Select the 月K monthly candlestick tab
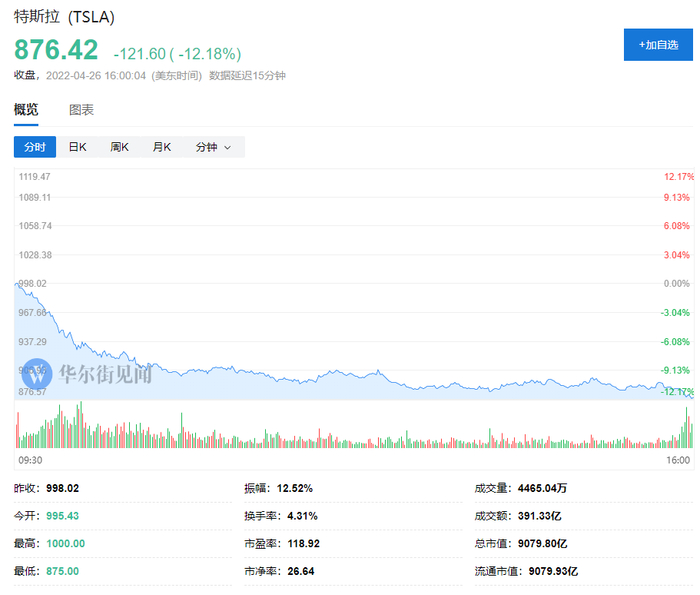Viewport: 700px width, 595px height. tap(162, 147)
